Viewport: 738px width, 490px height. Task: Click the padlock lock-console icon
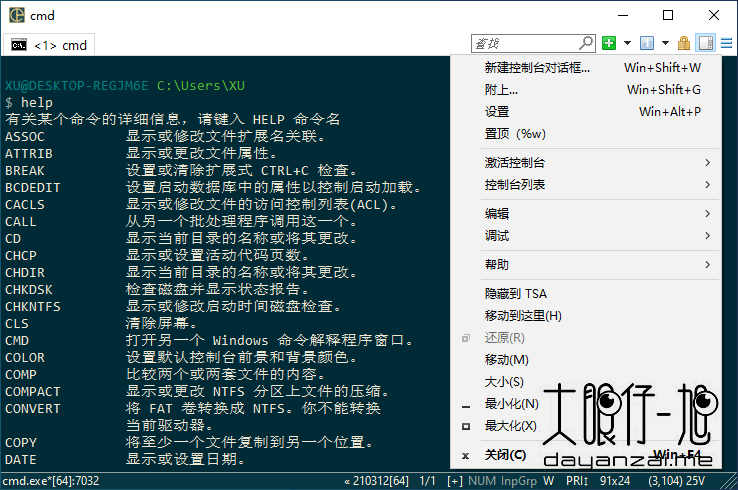click(684, 43)
